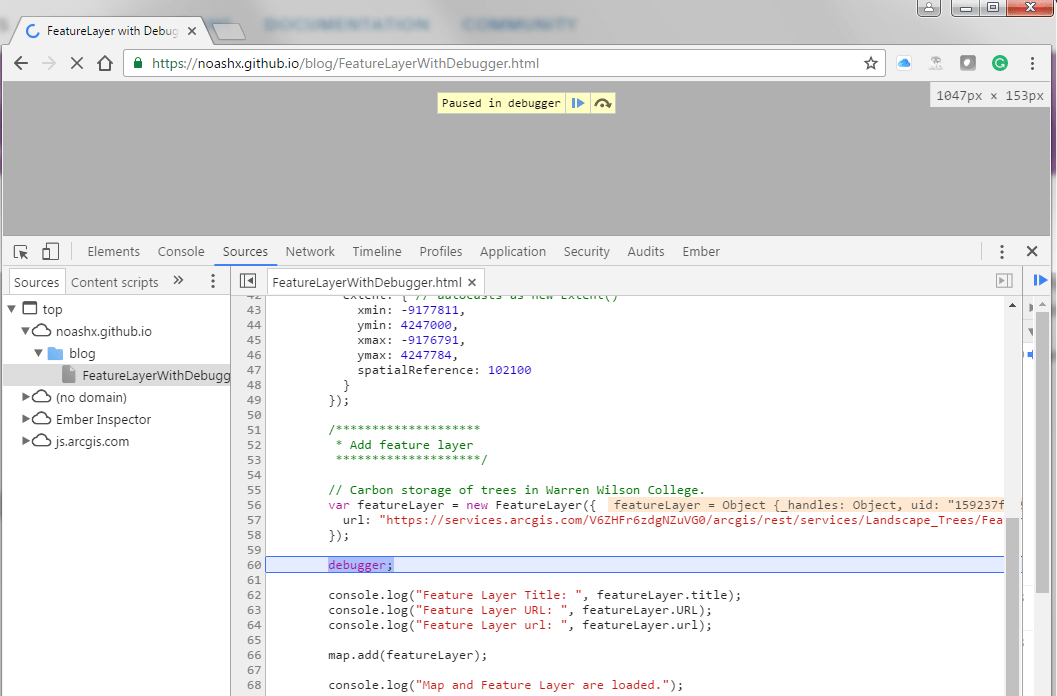Select the inspect element picker icon
This screenshot has width=1057, height=696.
coord(21,252)
